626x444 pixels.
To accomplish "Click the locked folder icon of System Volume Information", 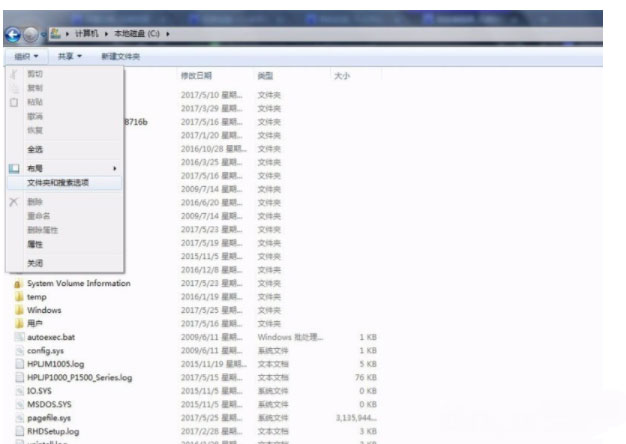I will point(18,283).
